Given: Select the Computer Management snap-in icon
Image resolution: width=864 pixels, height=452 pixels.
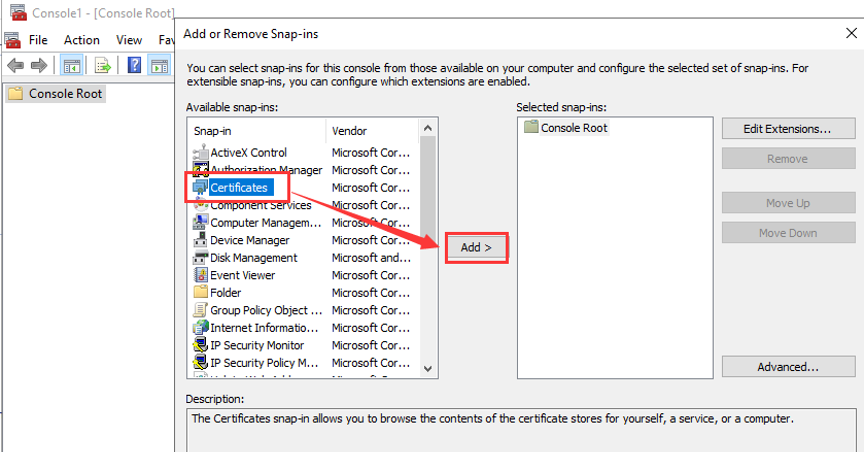Looking at the screenshot, I should coord(201,223).
